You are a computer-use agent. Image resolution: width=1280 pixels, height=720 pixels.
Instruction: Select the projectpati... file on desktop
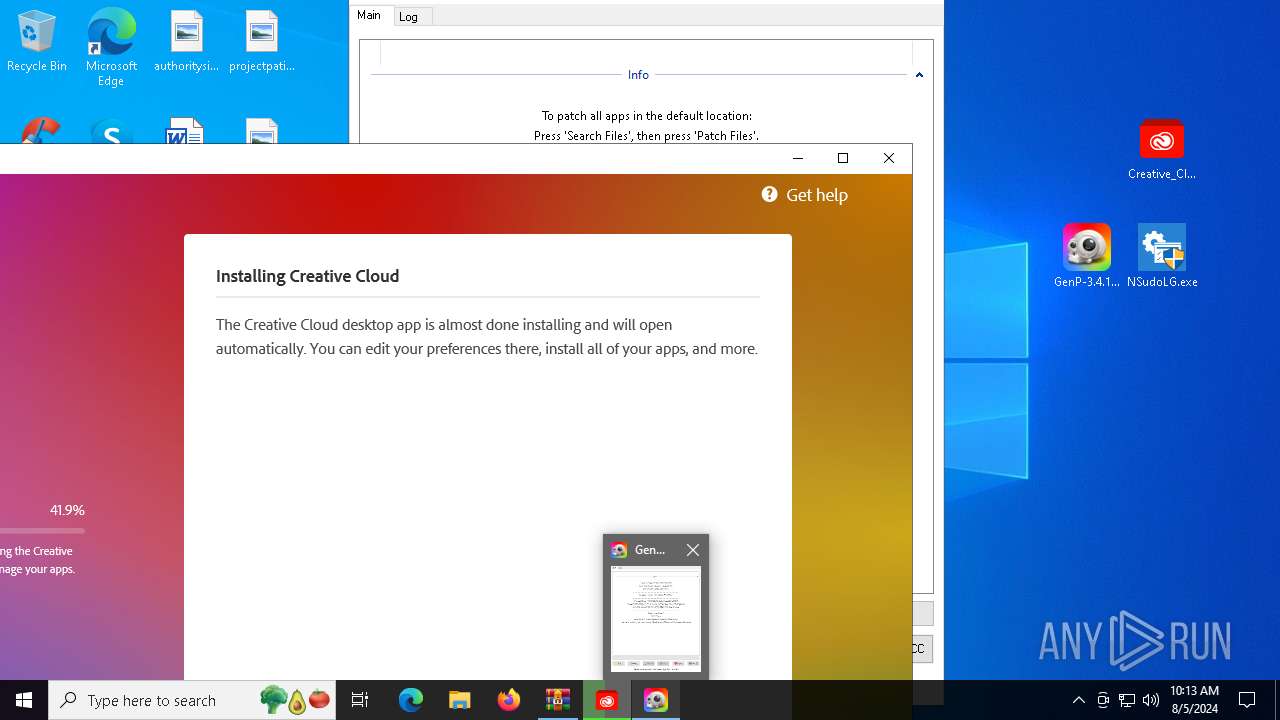[261, 42]
